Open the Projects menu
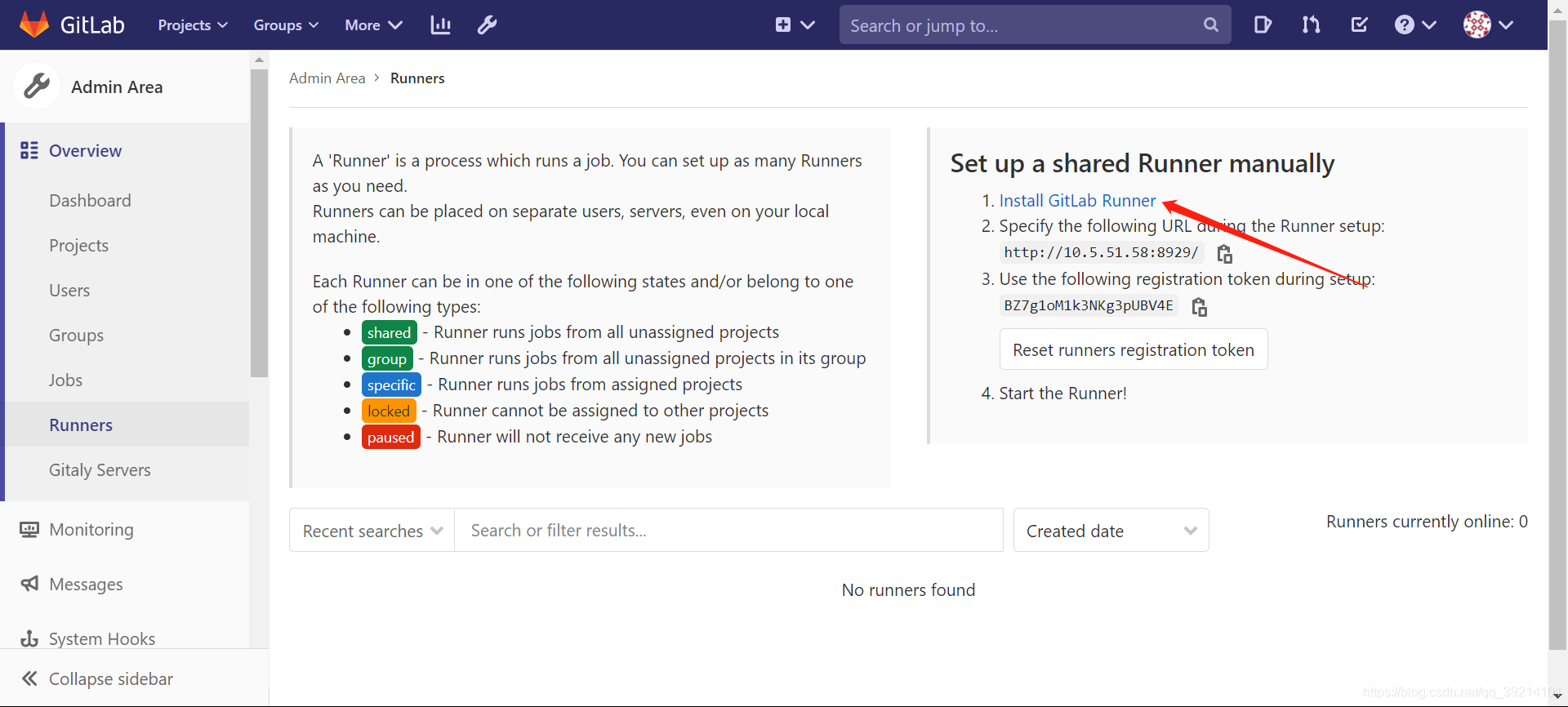The width and height of the screenshot is (1568, 707). [193, 25]
